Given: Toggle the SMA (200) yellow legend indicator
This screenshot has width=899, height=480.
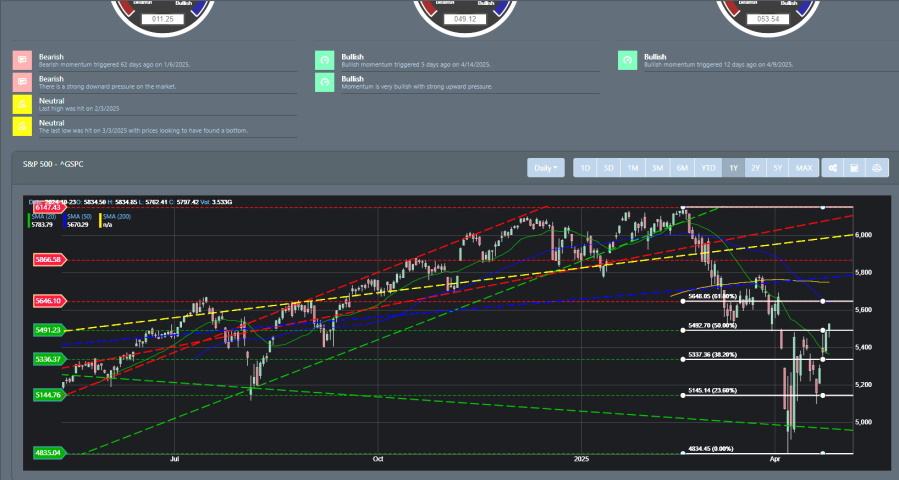Looking at the screenshot, I should (115, 217).
